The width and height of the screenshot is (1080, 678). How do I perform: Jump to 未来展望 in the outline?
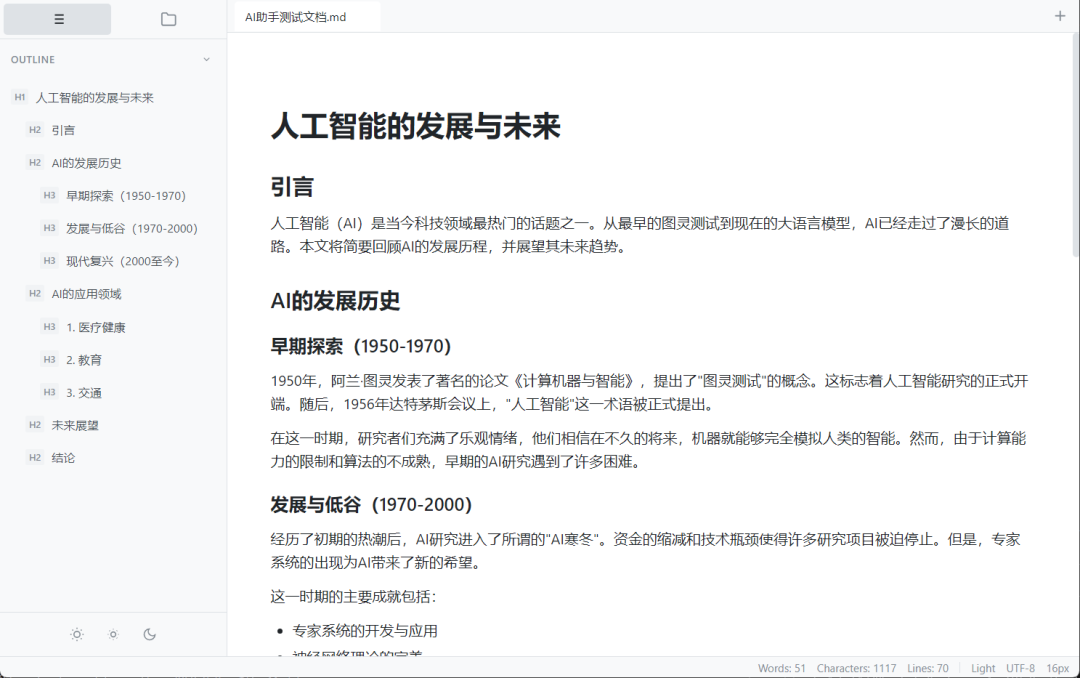(x=75, y=425)
